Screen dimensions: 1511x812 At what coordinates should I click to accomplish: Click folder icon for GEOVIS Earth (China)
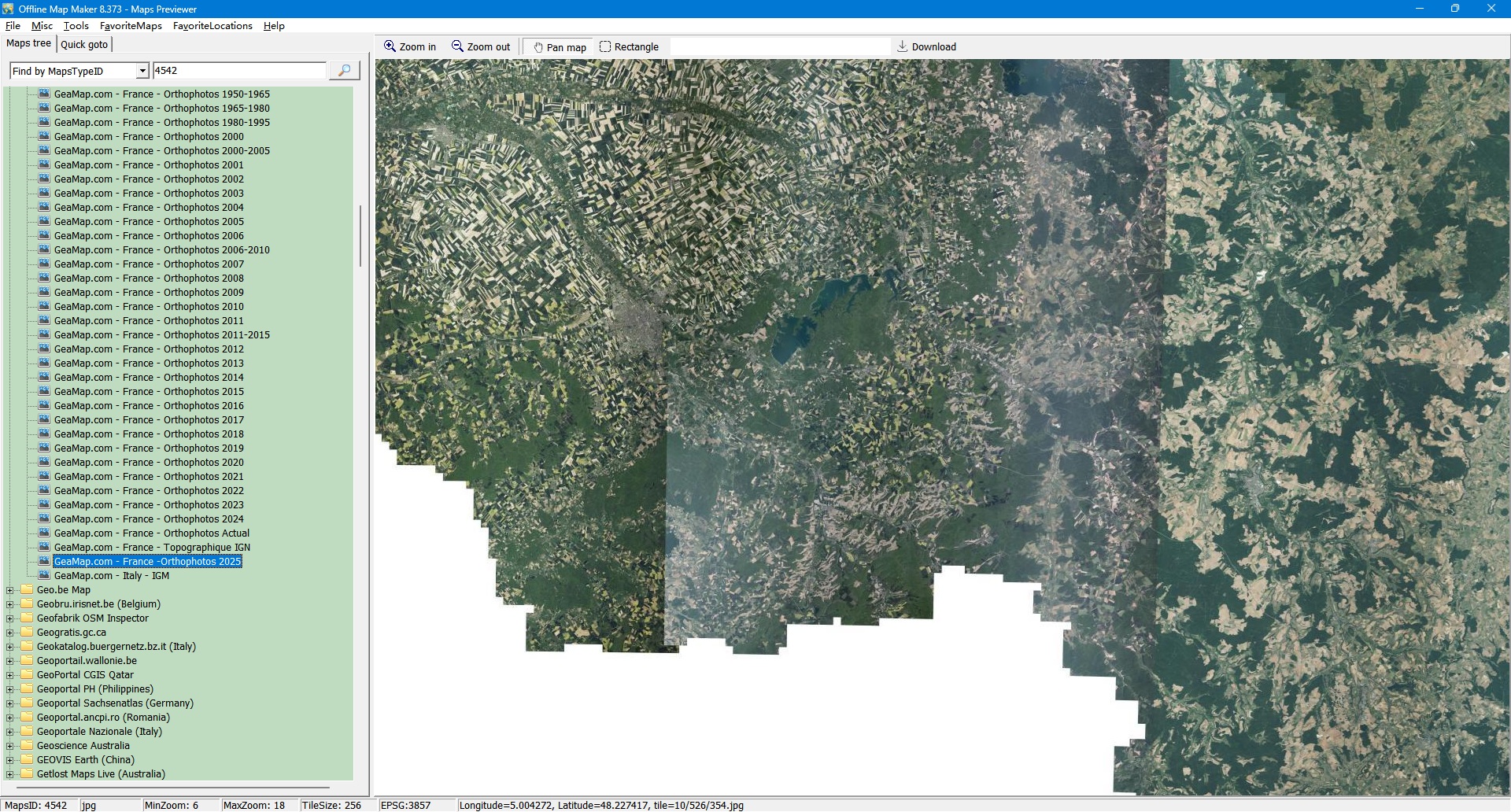(x=27, y=760)
